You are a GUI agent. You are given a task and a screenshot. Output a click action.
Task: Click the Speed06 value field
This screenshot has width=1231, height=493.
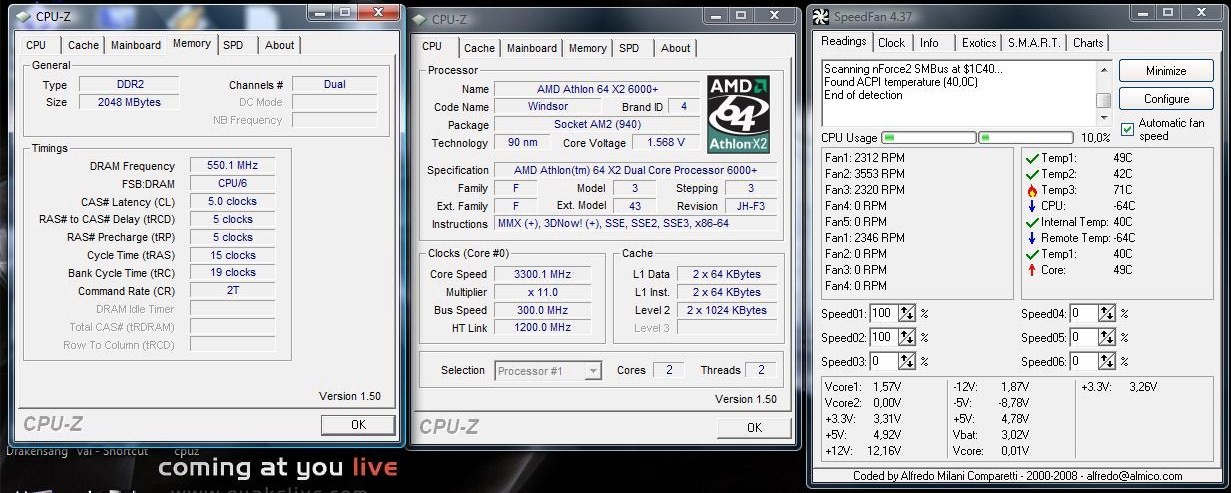(1085, 361)
